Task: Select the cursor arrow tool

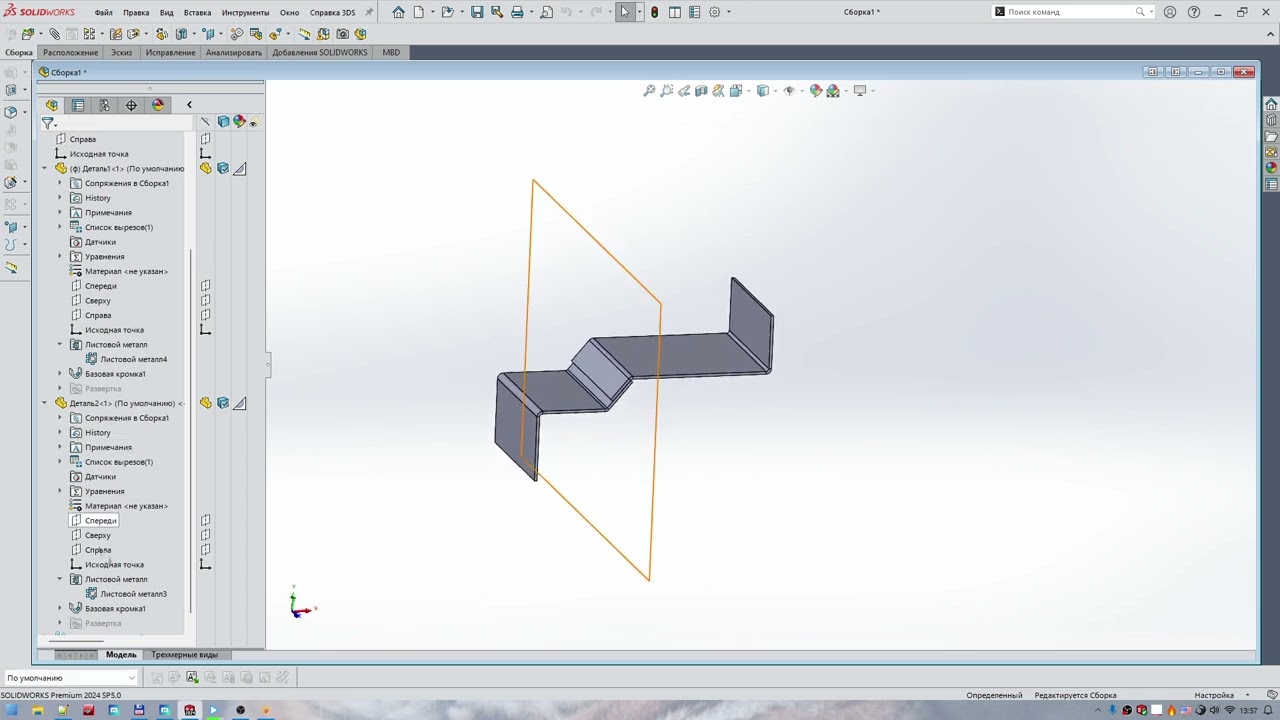Action: [x=625, y=12]
